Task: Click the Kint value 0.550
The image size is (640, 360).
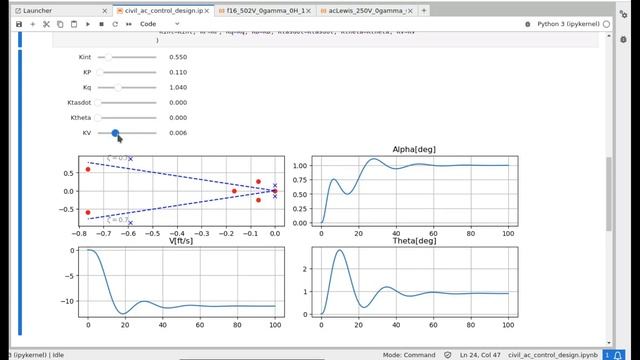Action: (178, 57)
